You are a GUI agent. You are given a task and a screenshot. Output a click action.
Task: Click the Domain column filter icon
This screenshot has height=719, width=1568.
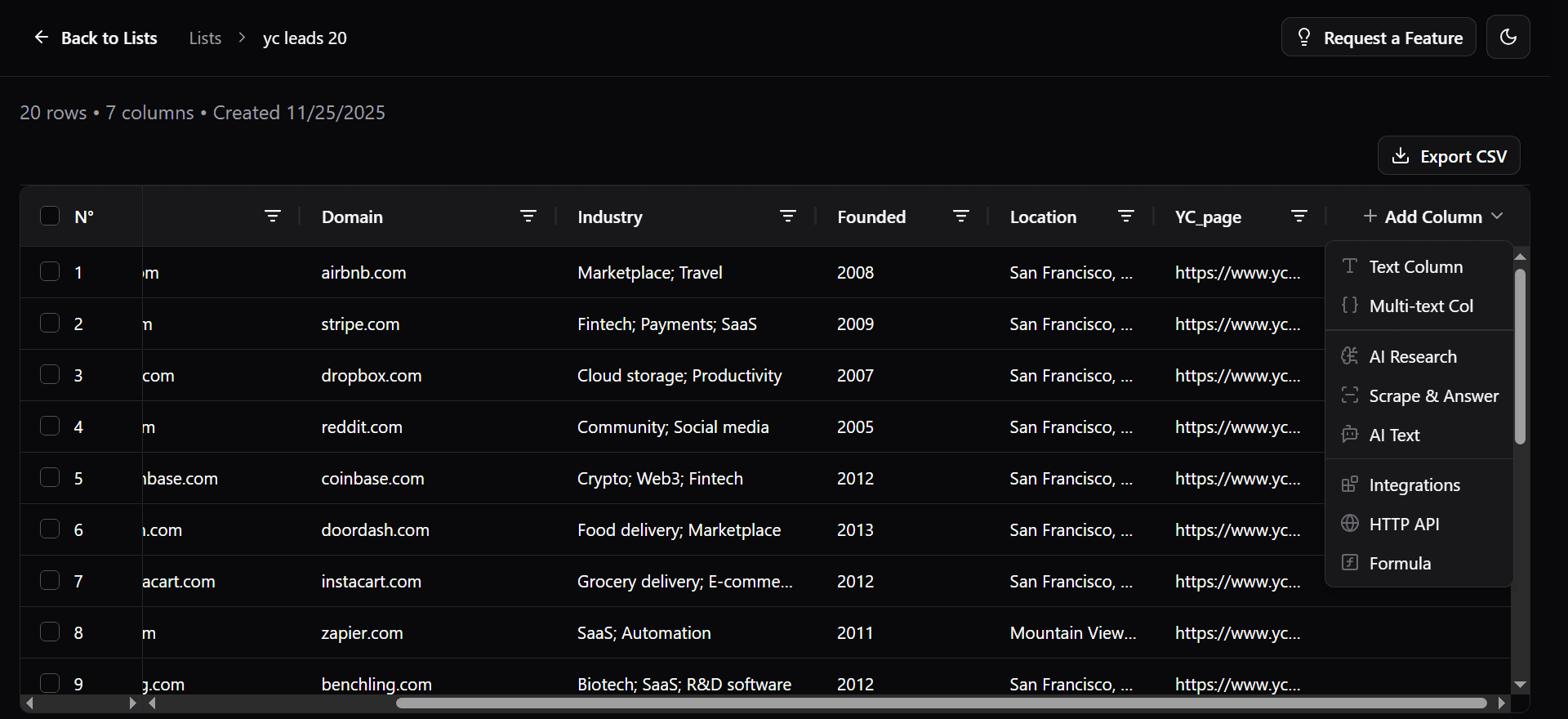tap(528, 217)
